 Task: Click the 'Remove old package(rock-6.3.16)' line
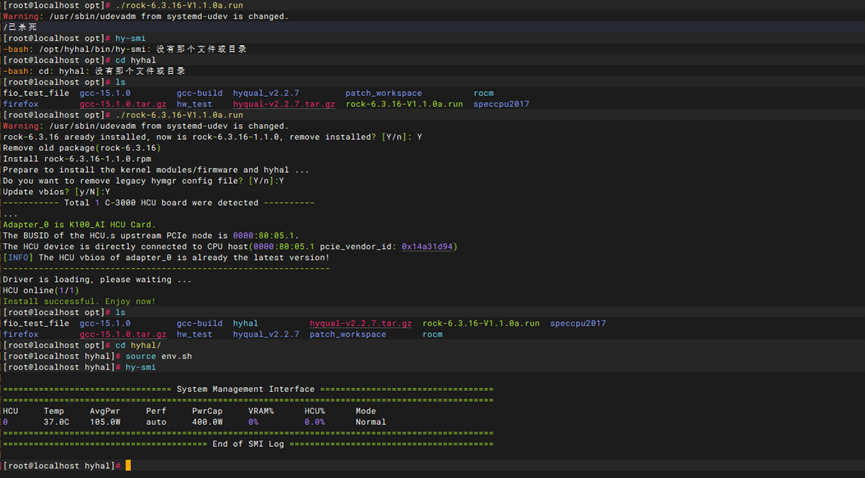point(81,147)
